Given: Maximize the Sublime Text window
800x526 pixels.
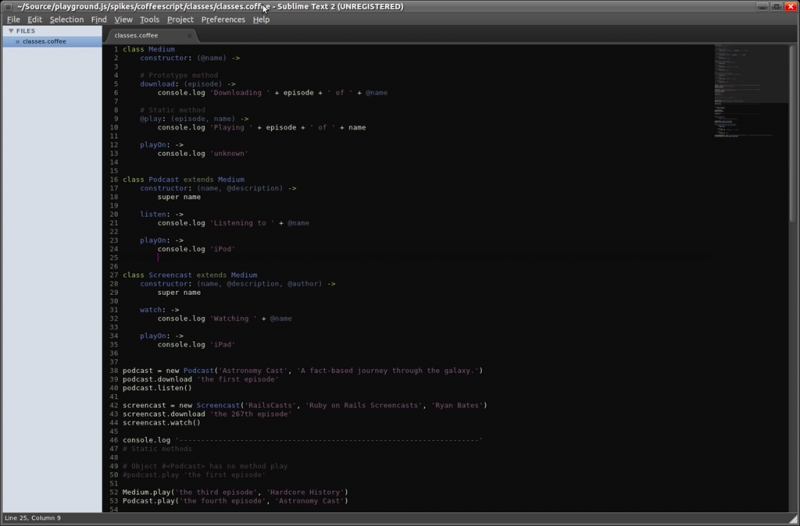Looking at the screenshot, I should [x=777, y=6].
